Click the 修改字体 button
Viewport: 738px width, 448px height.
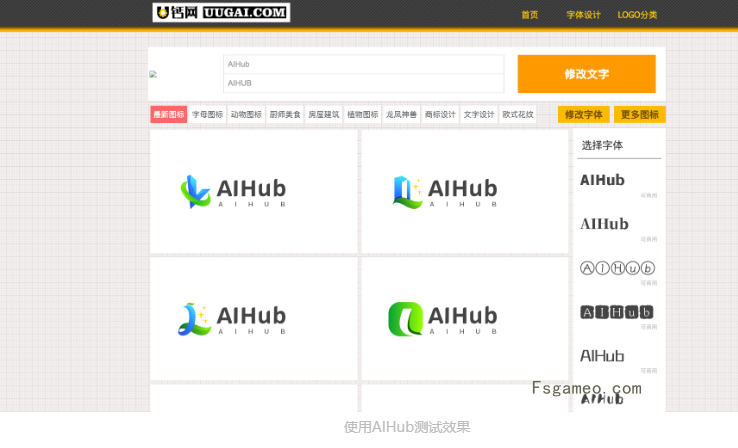584,114
